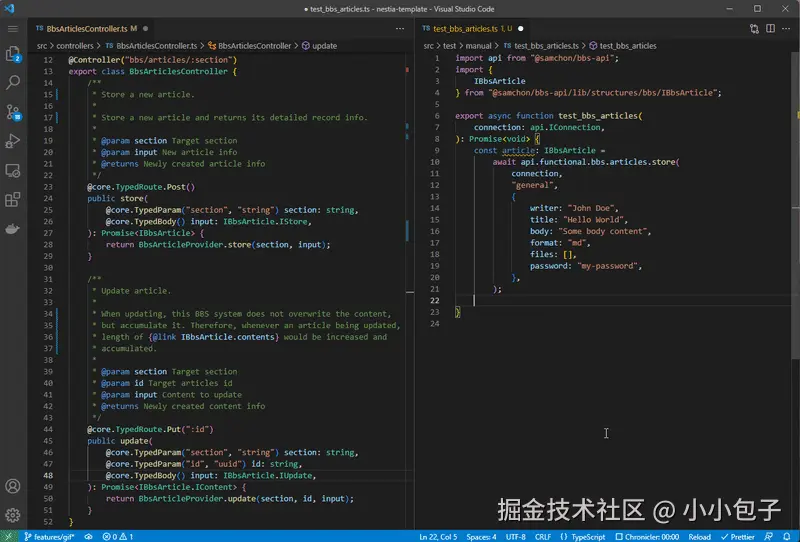This screenshot has height=542, width=800.
Task: Open the Extensions view
Action: [x=13, y=200]
